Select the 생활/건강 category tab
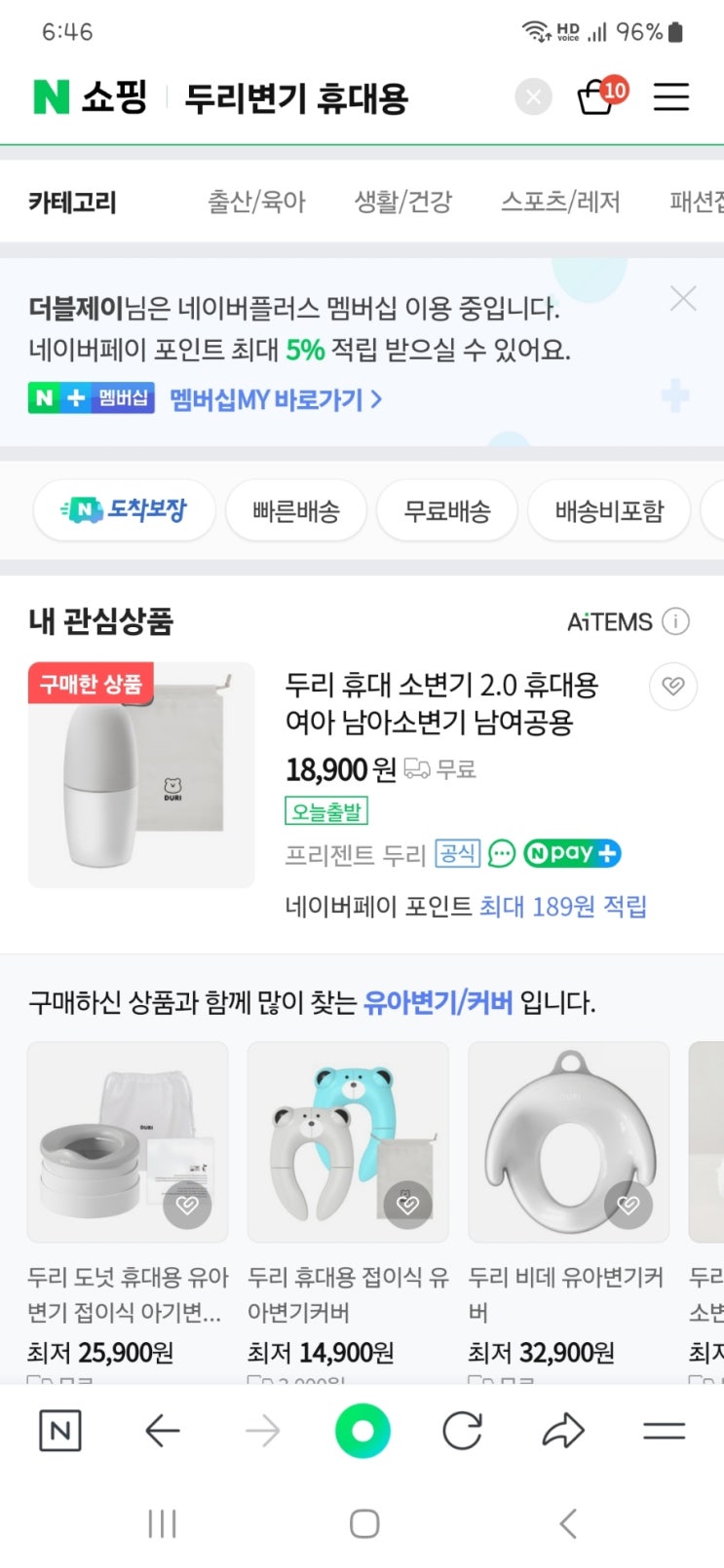The width and height of the screenshot is (724, 1568). [403, 202]
